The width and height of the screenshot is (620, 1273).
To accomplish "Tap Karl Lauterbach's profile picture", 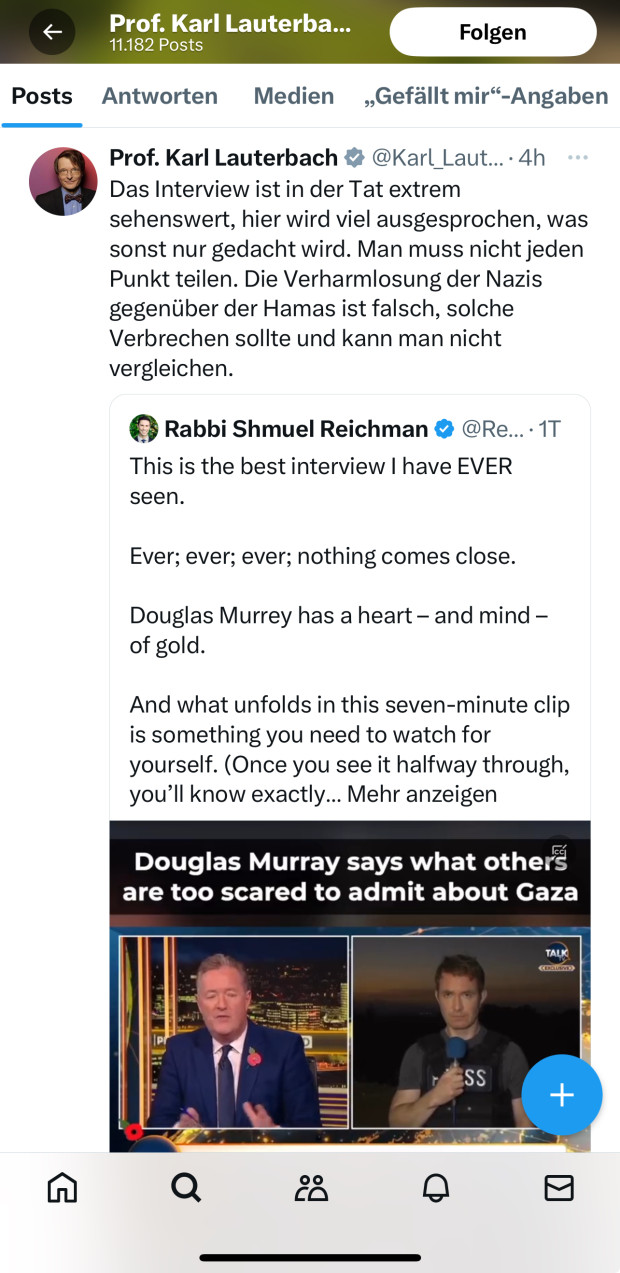I will pyautogui.click(x=63, y=181).
